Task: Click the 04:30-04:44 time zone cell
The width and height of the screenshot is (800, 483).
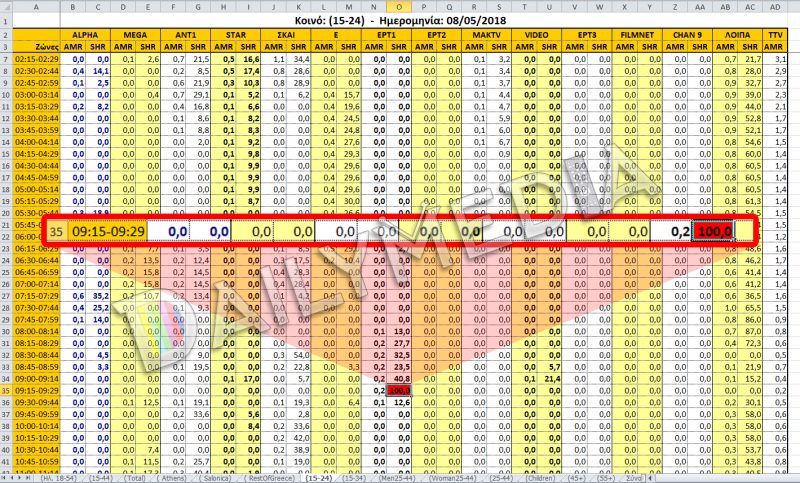Action: (x=36, y=166)
